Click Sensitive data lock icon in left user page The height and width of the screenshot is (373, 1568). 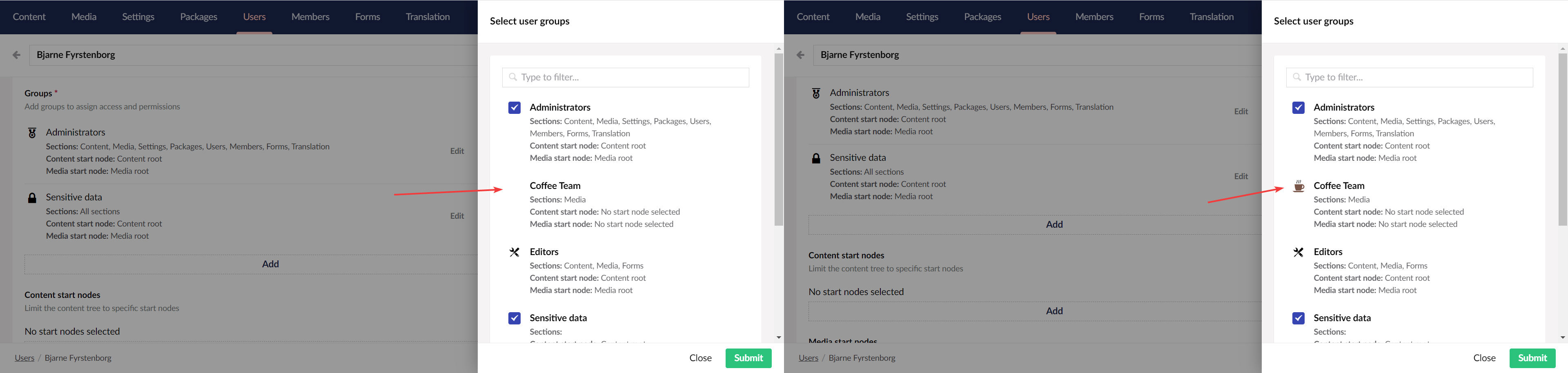coord(32,198)
